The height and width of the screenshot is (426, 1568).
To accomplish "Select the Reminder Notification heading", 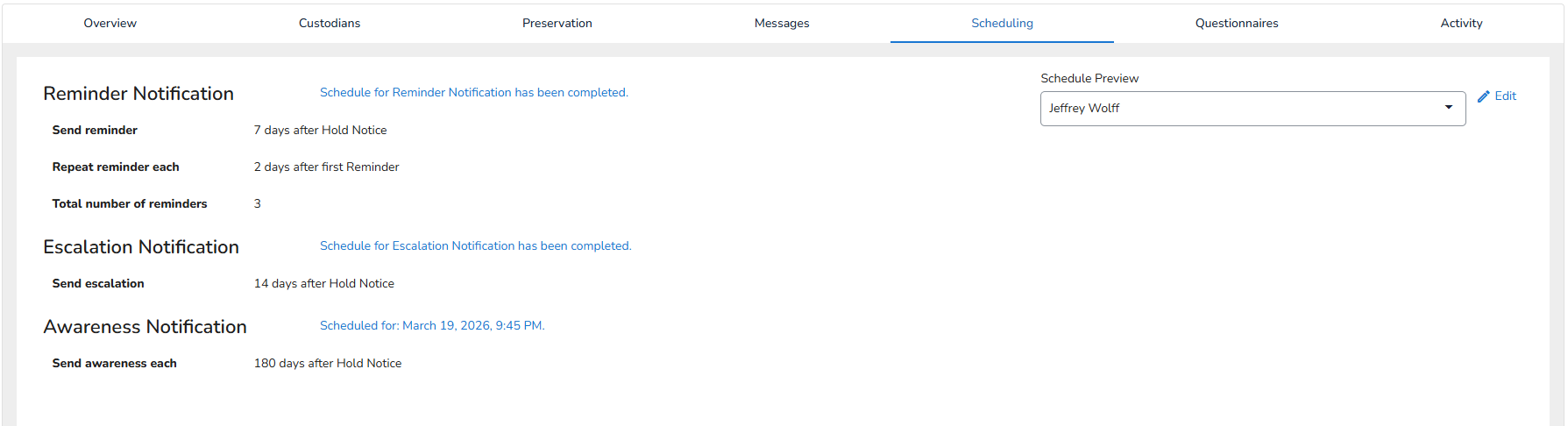I will pos(138,94).
